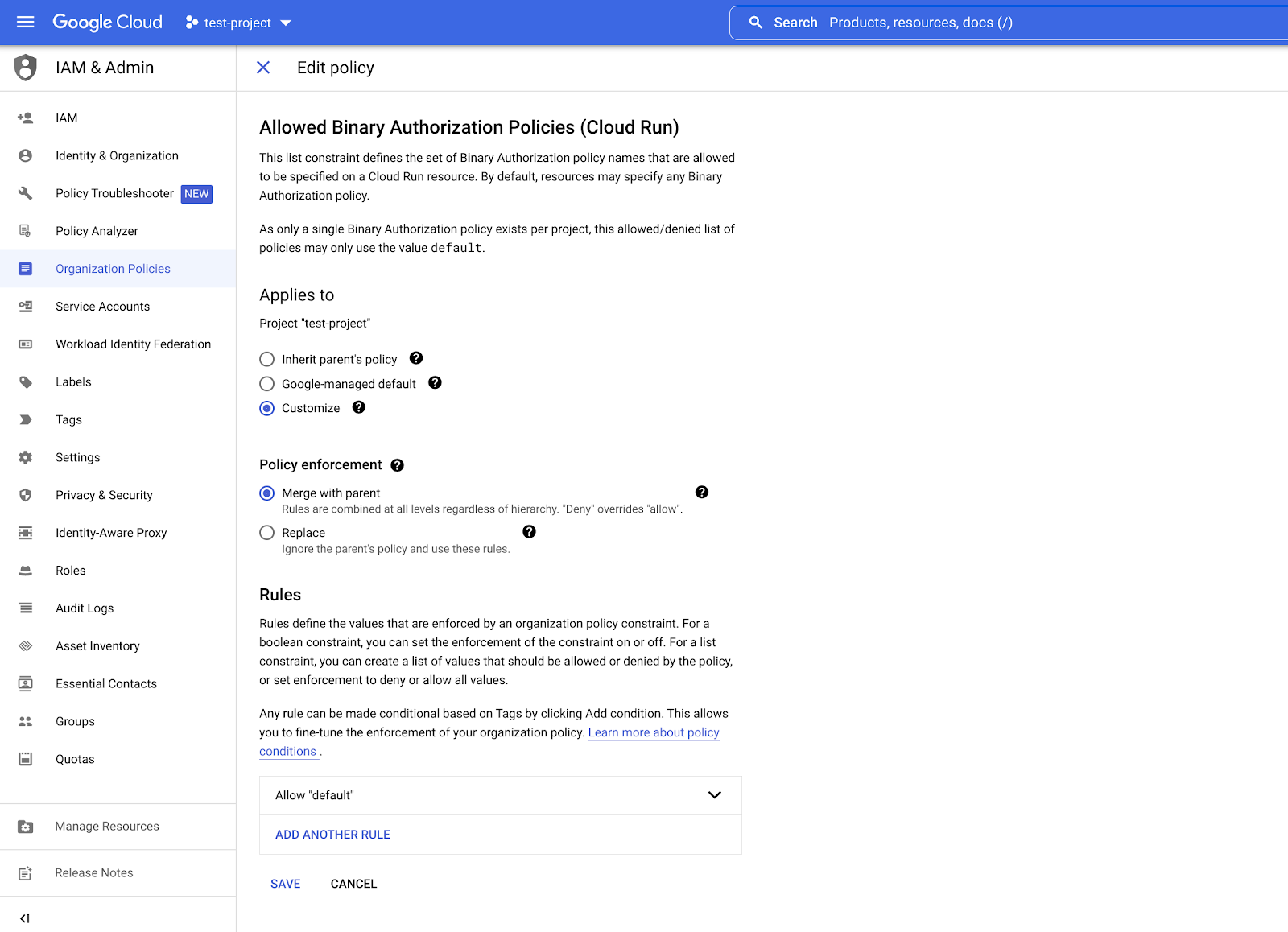The image size is (1288, 932).
Task: Collapse the left navigation sidebar
Action: click(25, 918)
